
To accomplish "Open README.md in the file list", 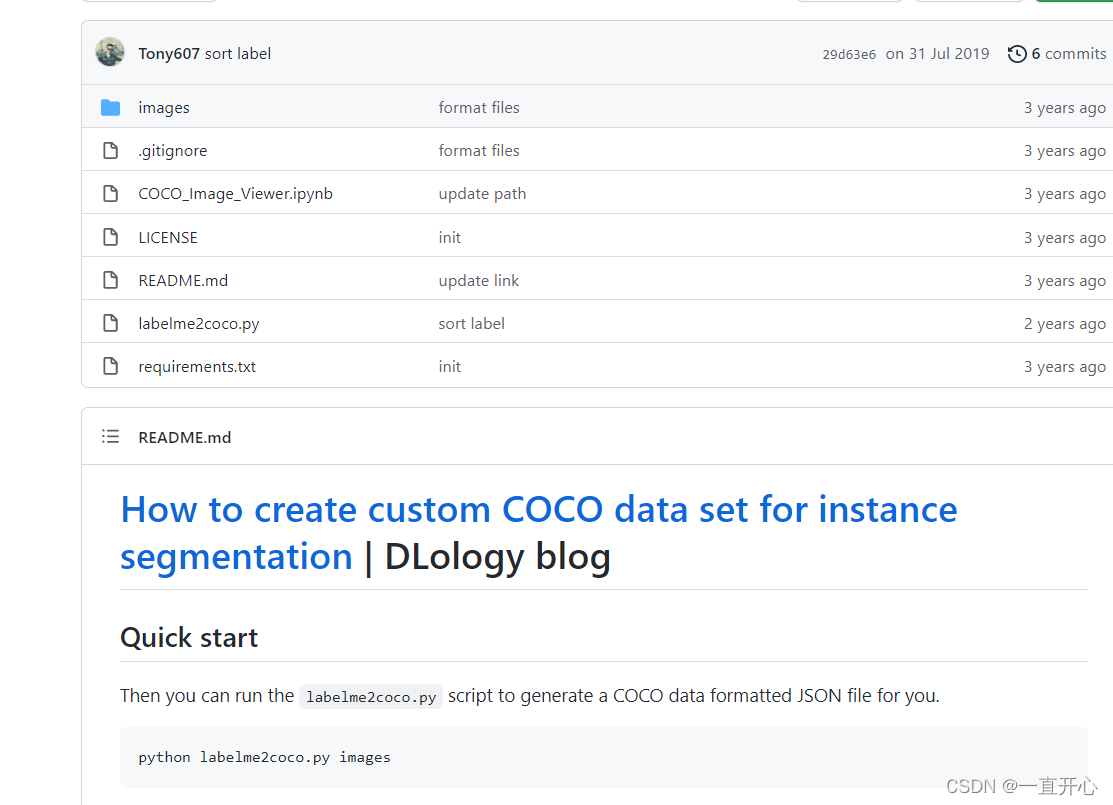I will [x=183, y=281].
